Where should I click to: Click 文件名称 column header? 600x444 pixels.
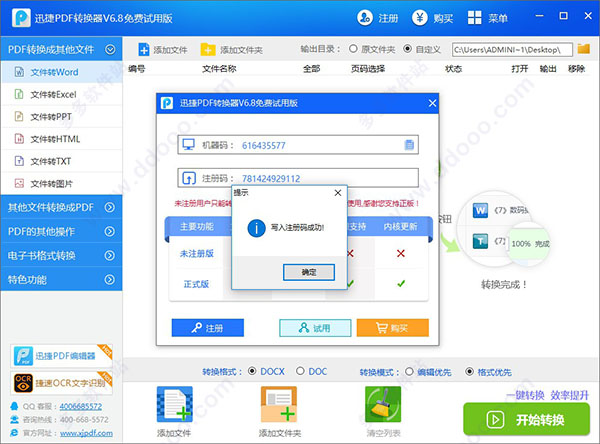[x=219, y=69]
